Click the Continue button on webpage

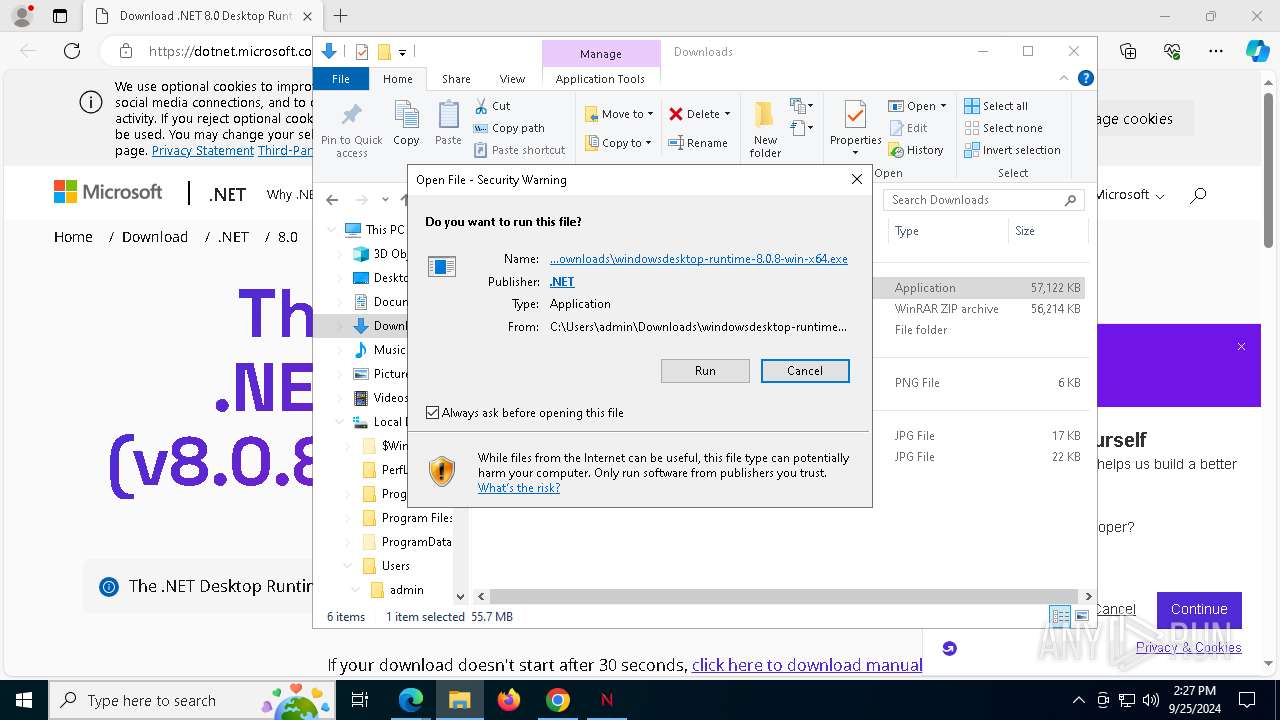1199,609
